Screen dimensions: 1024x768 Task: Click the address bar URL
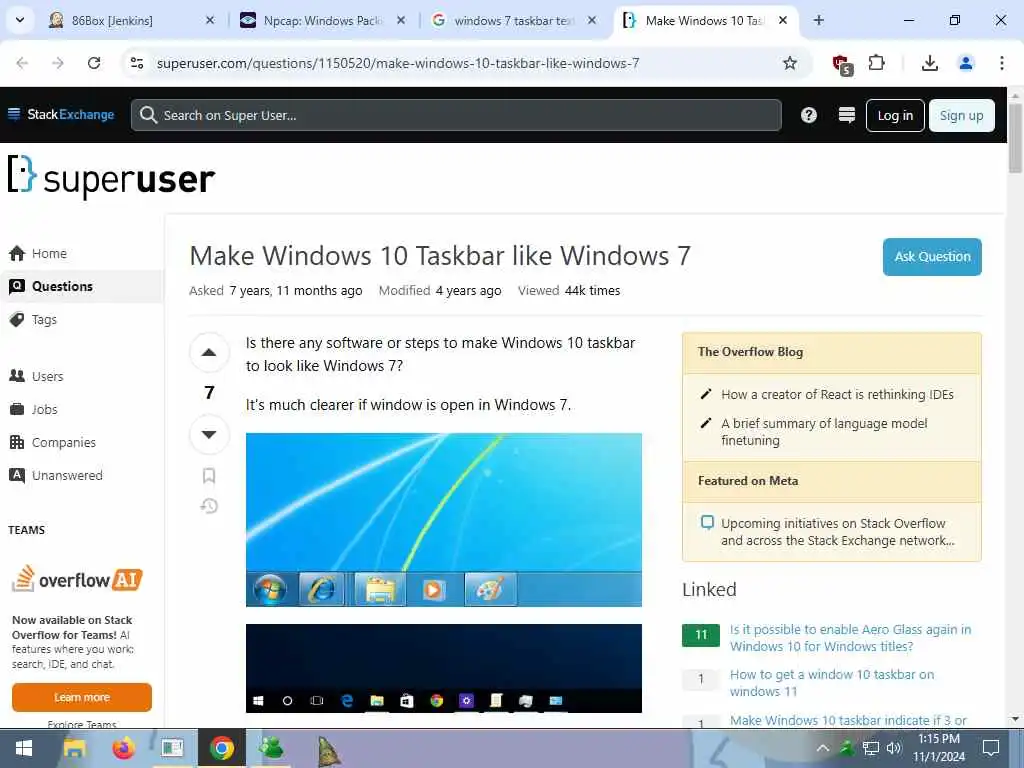coord(398,63)
